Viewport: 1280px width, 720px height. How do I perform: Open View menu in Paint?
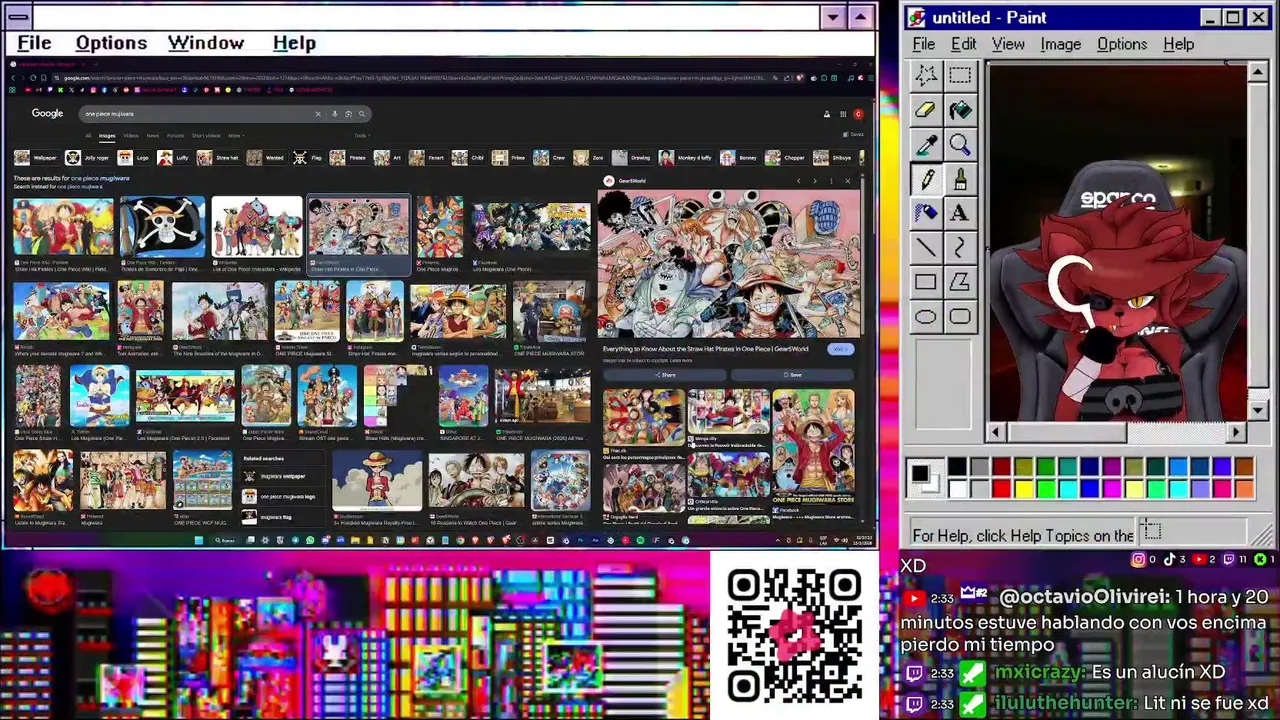pyautogui.click(x=1008, y=44)
